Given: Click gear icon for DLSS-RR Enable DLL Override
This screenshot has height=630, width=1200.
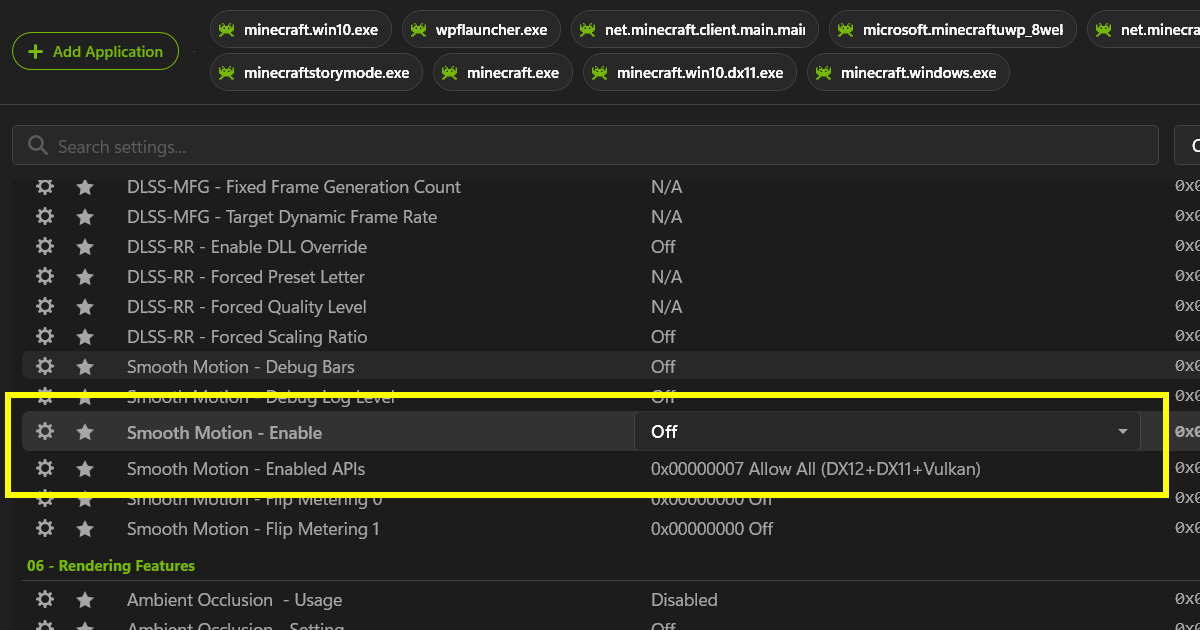Looking at the screenshot, I should point(45,247).
